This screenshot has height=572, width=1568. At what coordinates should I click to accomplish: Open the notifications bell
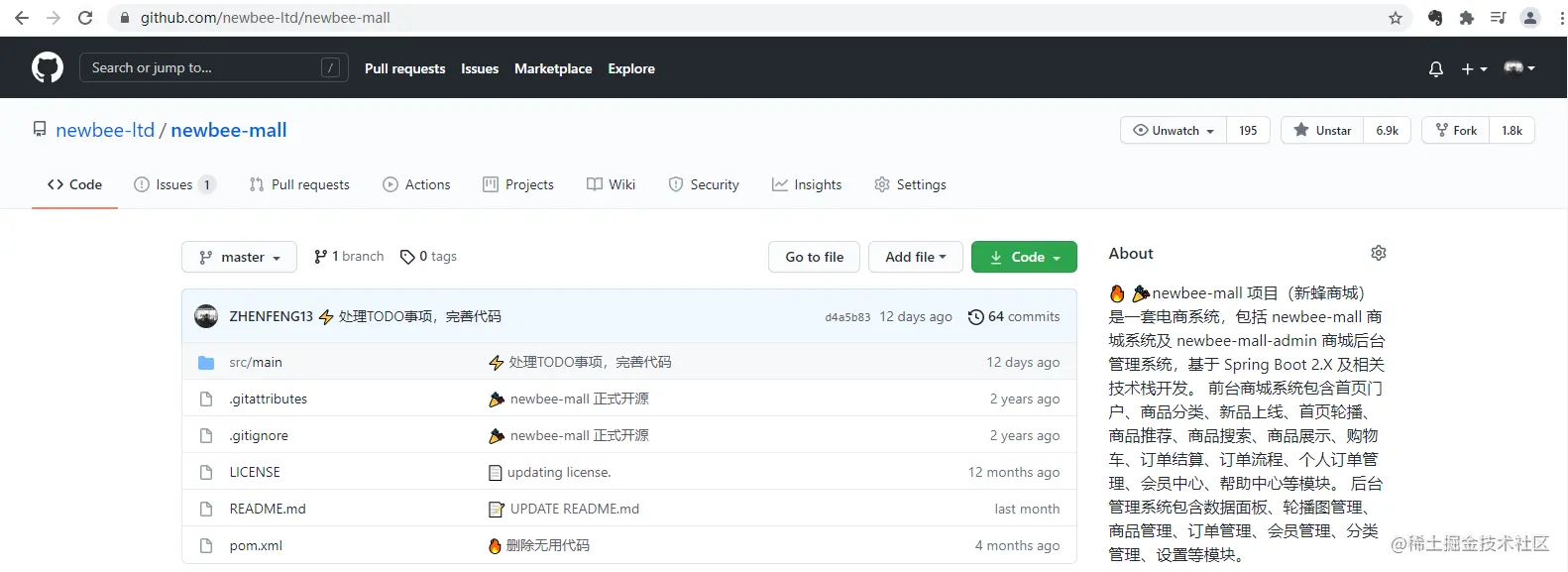[1435, 68]
